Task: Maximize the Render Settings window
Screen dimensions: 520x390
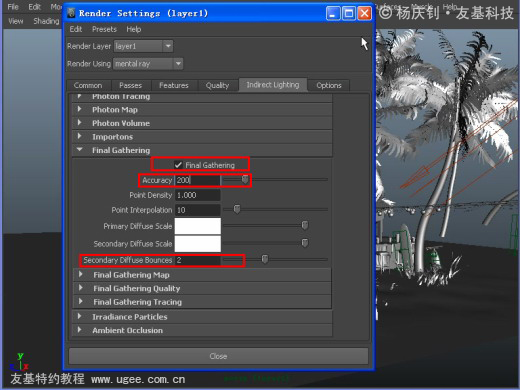Action: point(349,13)
